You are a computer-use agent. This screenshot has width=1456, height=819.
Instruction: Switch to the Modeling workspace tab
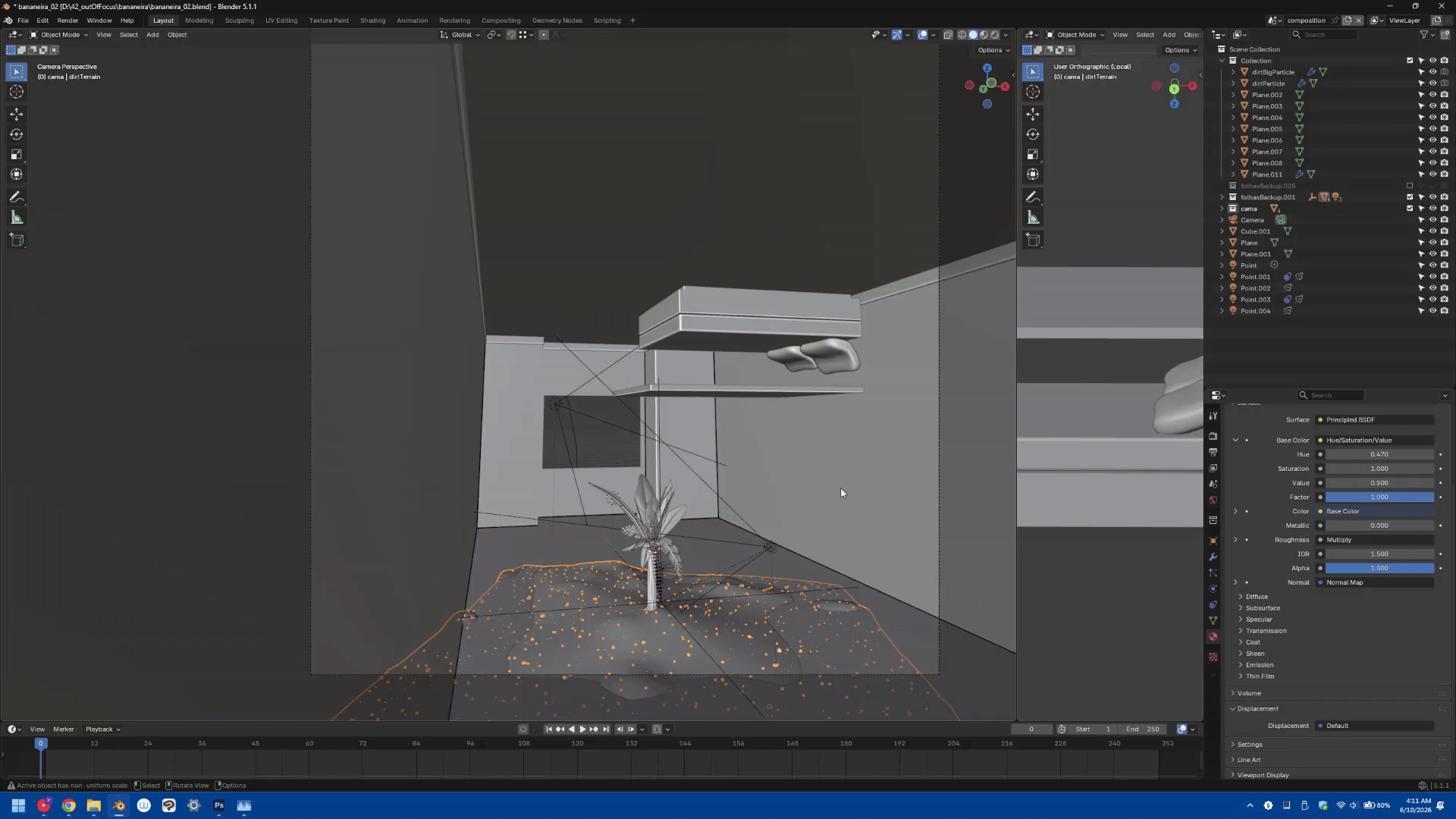tap(199, 20)
